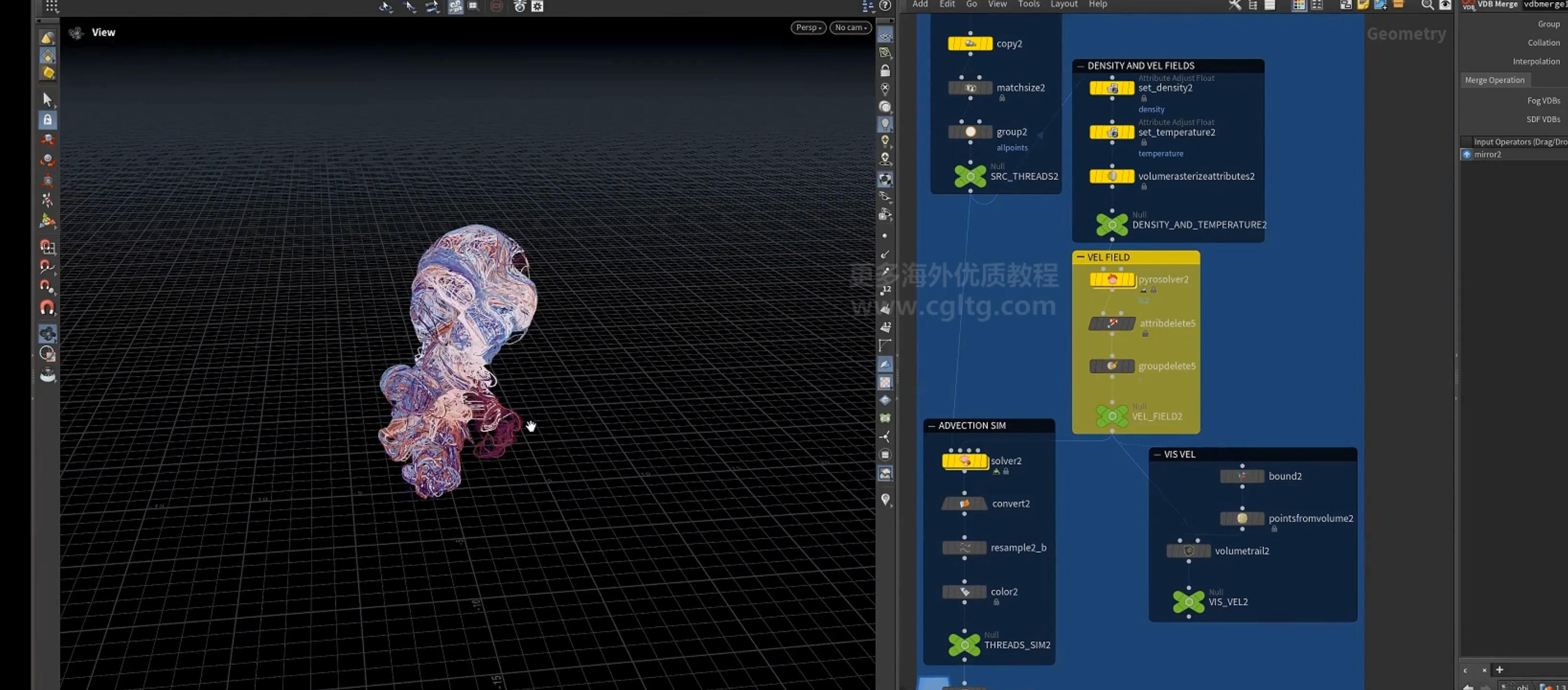The width and height of the screenshot is (1568, 690).
Task: Open the No cam camera dropdown
Action: 850,27
